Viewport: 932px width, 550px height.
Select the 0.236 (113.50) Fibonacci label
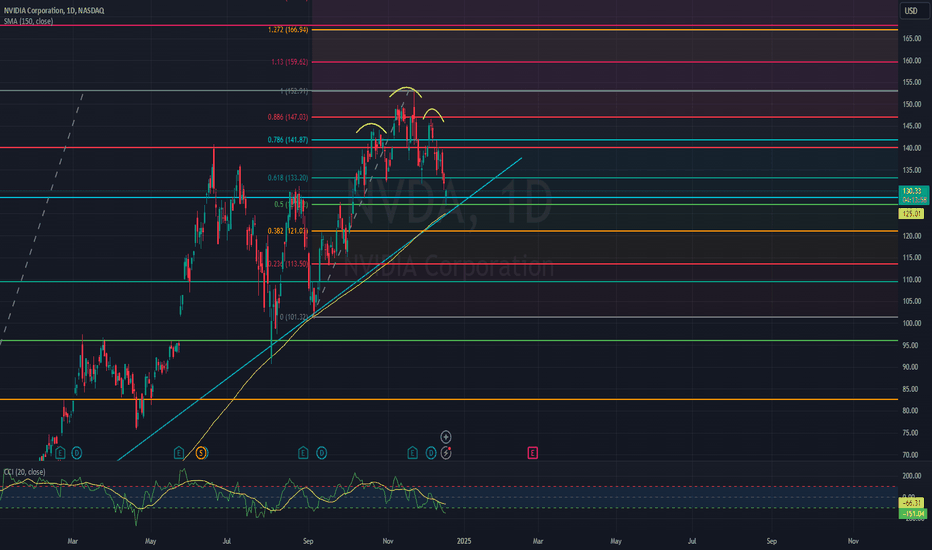pyautogui.click(x=288, y=264)
